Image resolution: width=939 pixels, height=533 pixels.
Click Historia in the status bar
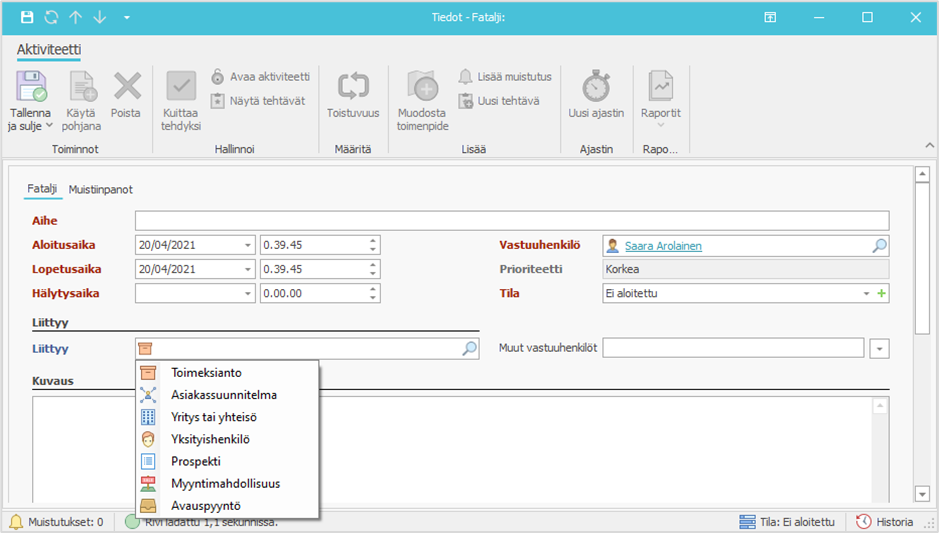tap(884, 522)
